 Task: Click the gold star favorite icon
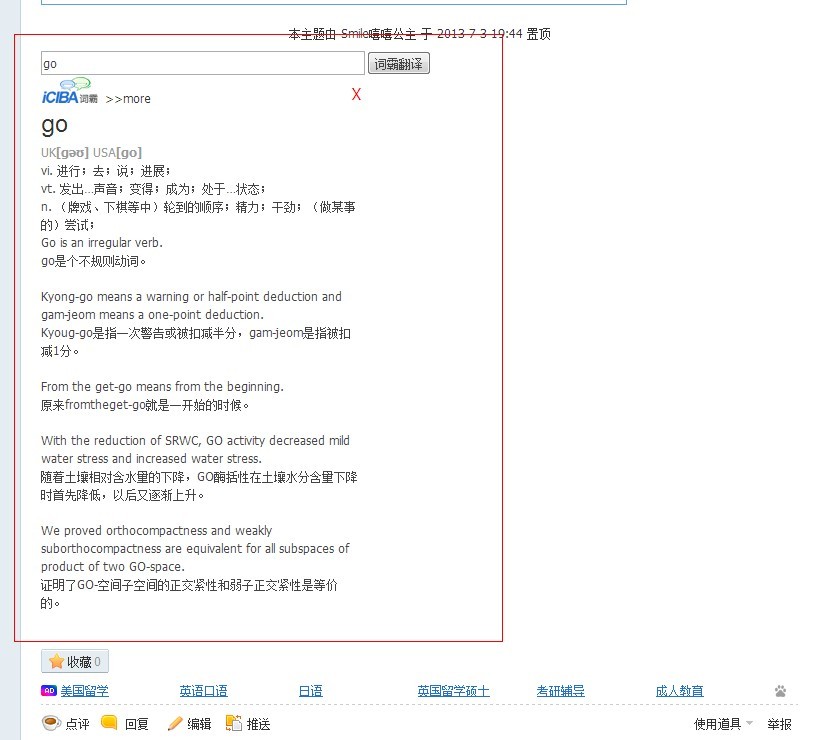pyautogui.click(x=58, y=660)
